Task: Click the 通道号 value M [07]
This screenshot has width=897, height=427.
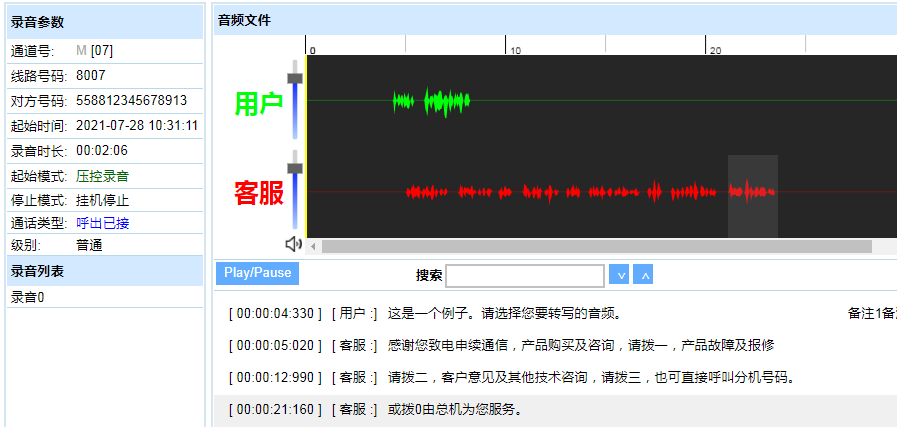Action: pyautogui.click(x=94, y=51)
